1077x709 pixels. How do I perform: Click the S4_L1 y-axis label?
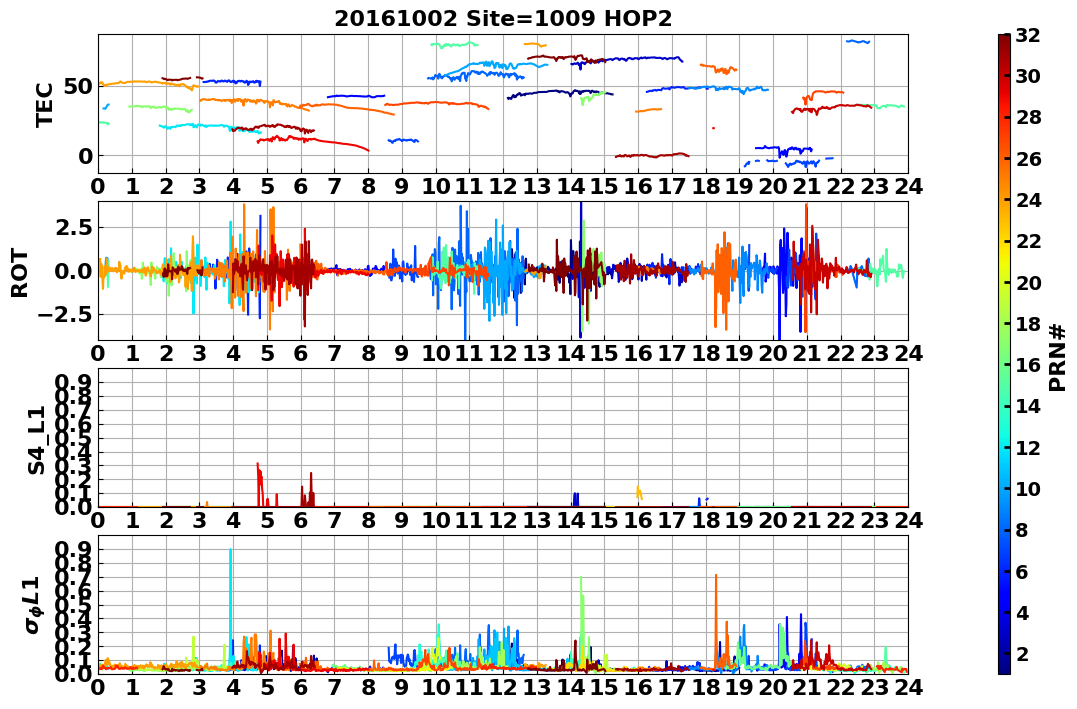[x=36, y=440]
